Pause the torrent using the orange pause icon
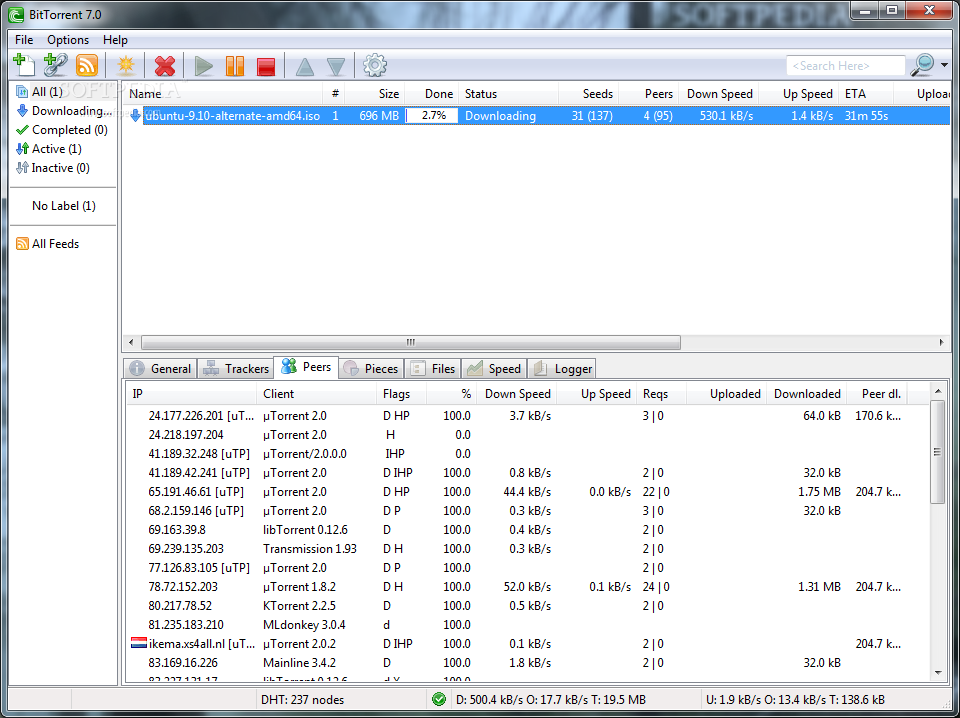 (x=235, y=66)
